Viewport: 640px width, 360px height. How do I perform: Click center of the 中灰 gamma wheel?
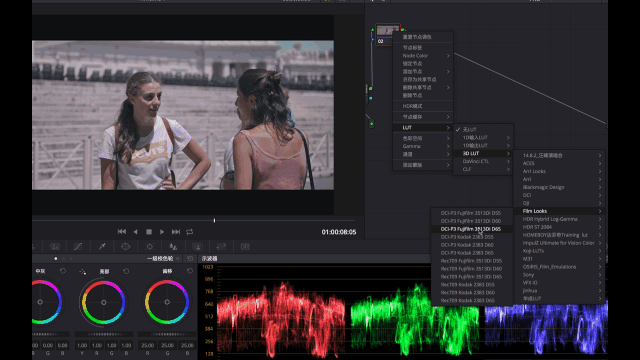coord(40,302)
